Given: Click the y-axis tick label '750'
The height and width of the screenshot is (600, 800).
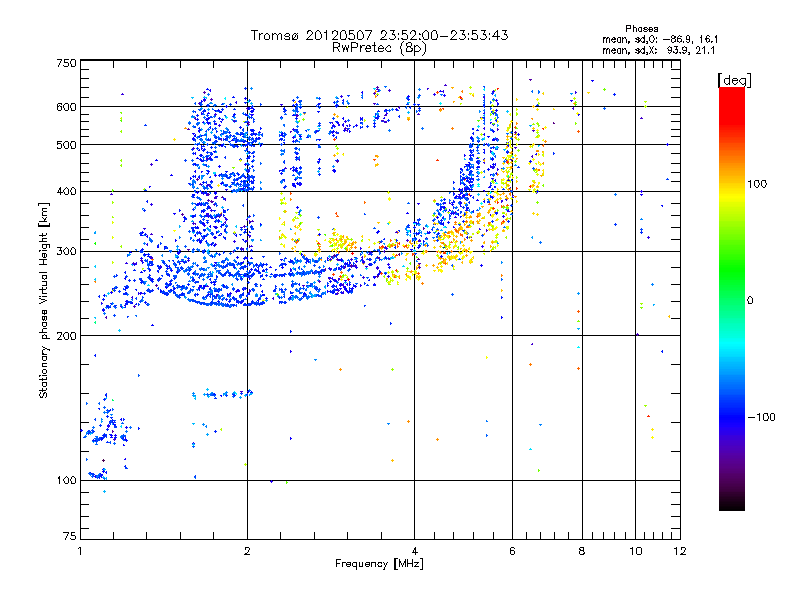Looking at the screenshot, I should tap(66, 63).
